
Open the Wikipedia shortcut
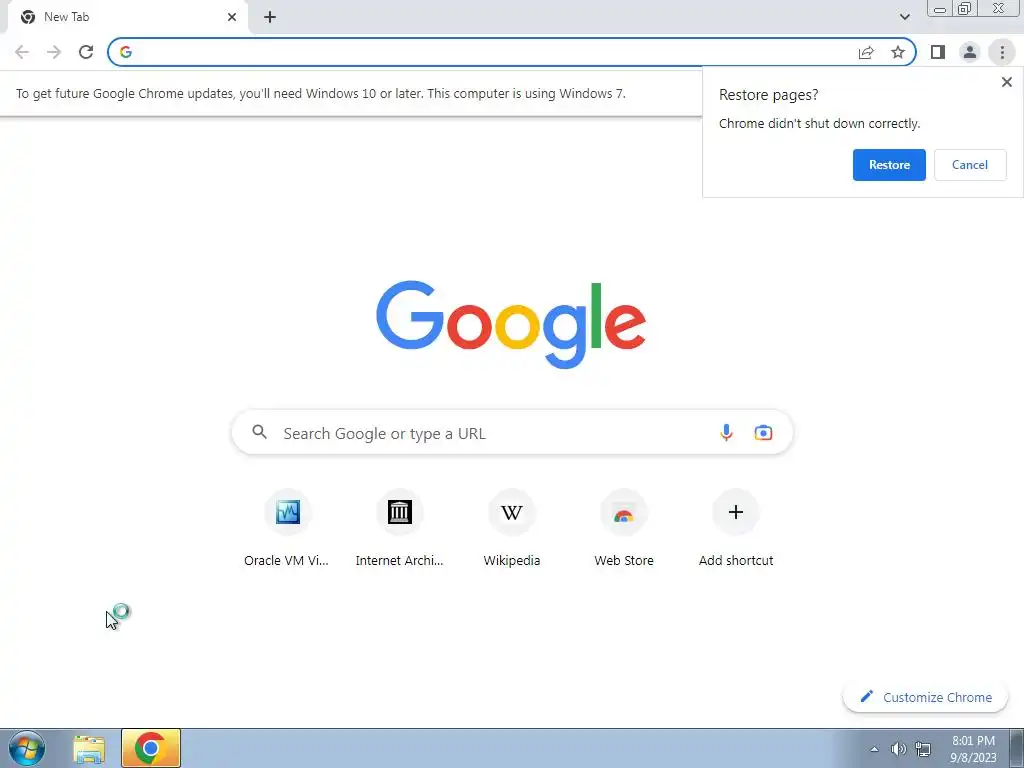[511, 529]
